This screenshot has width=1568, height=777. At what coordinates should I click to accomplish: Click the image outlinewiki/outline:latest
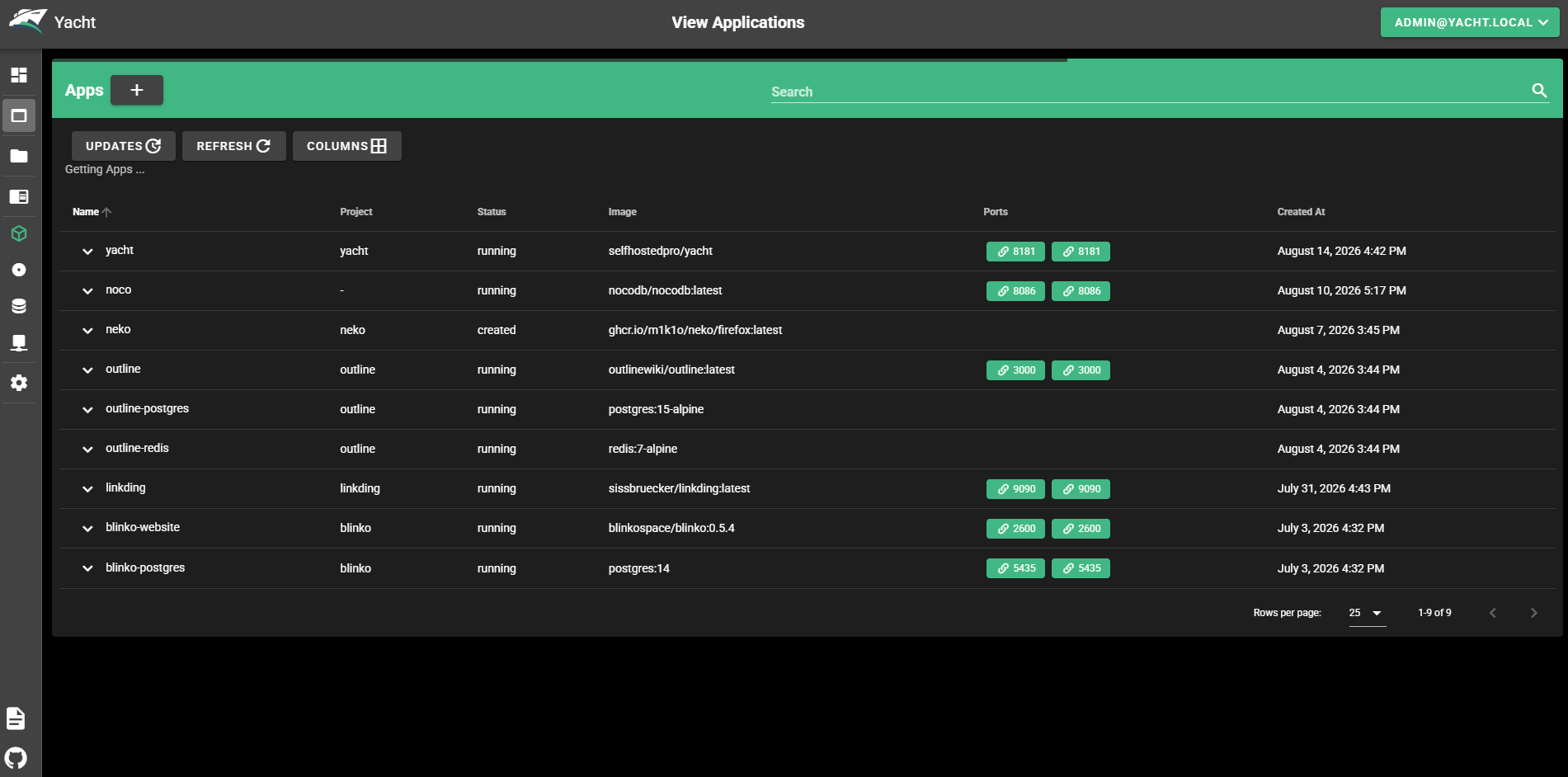tap(671, 370)
